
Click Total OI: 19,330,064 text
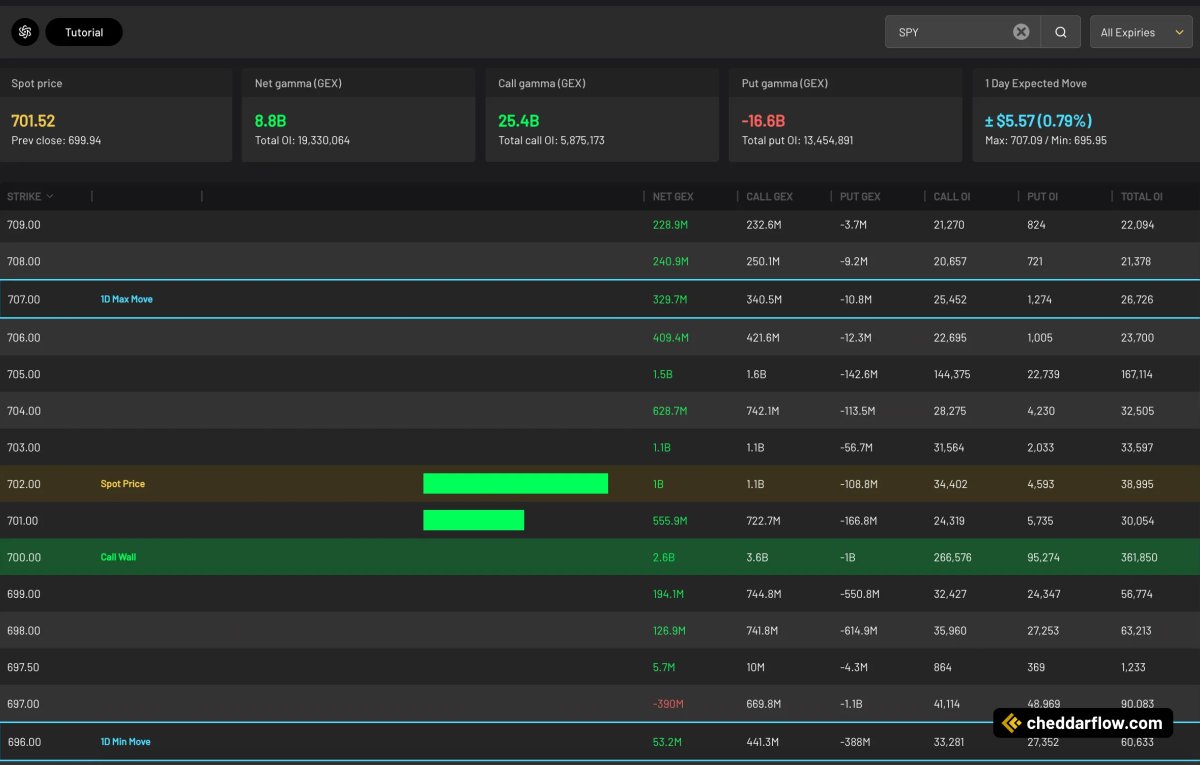tap(302, 141)
